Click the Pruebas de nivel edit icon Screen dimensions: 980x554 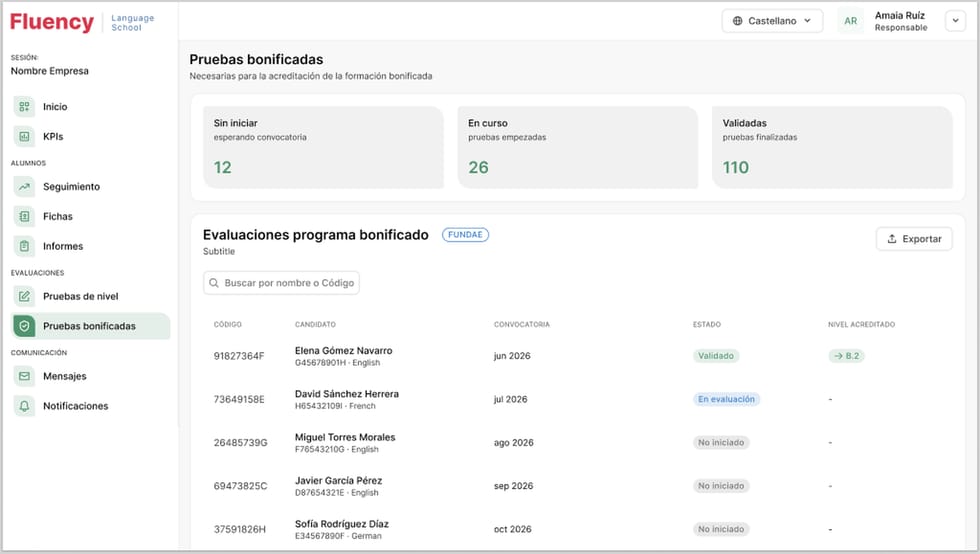[24, 296]
